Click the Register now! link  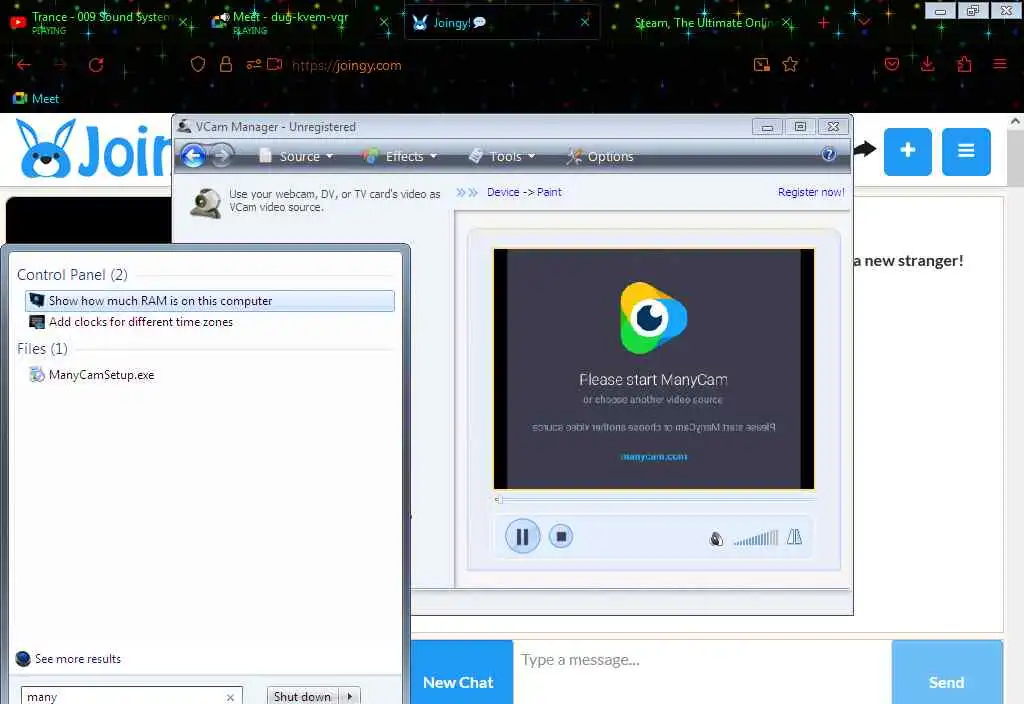(810, 192)
